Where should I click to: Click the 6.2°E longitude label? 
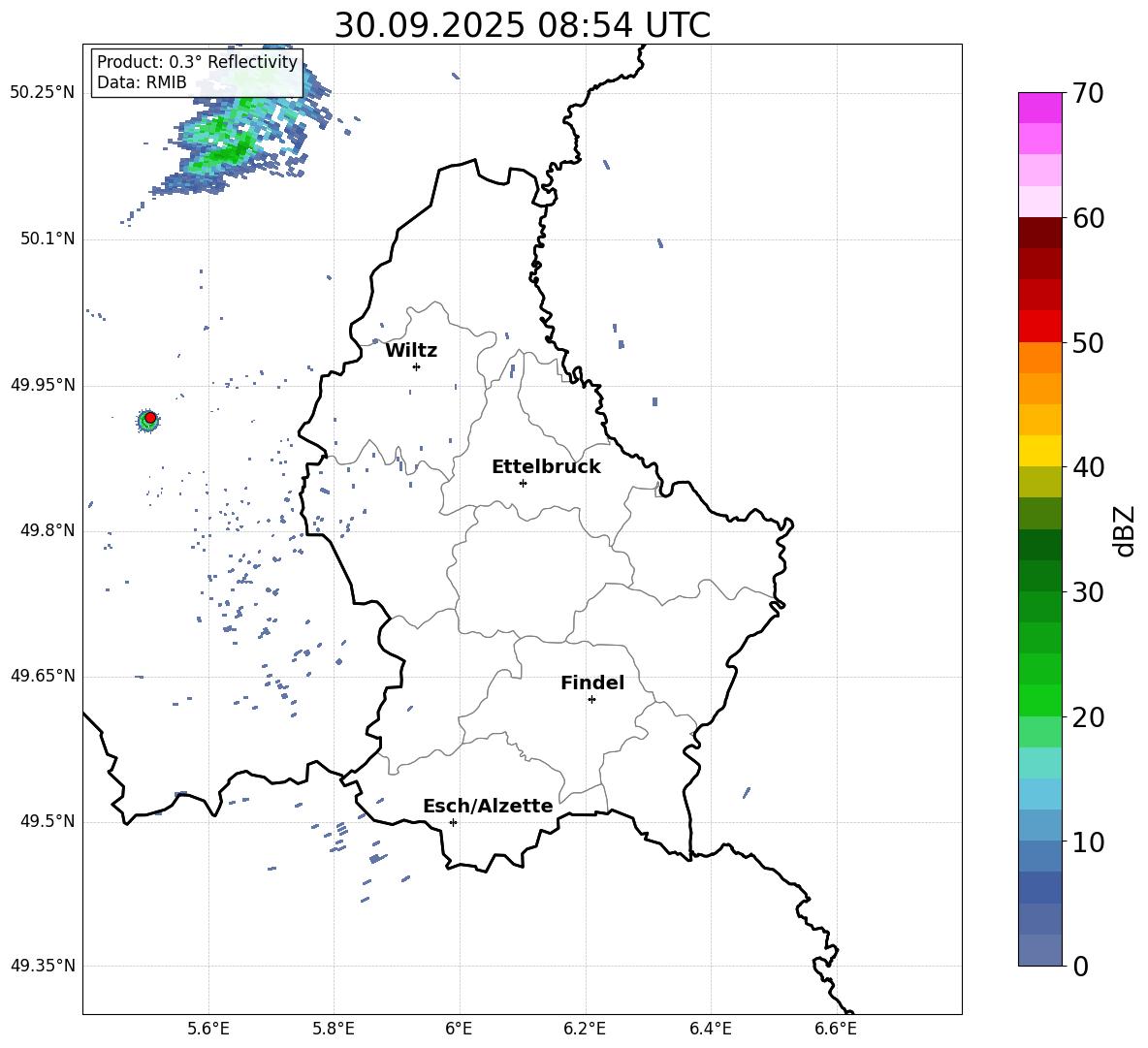coord(585,1029)
